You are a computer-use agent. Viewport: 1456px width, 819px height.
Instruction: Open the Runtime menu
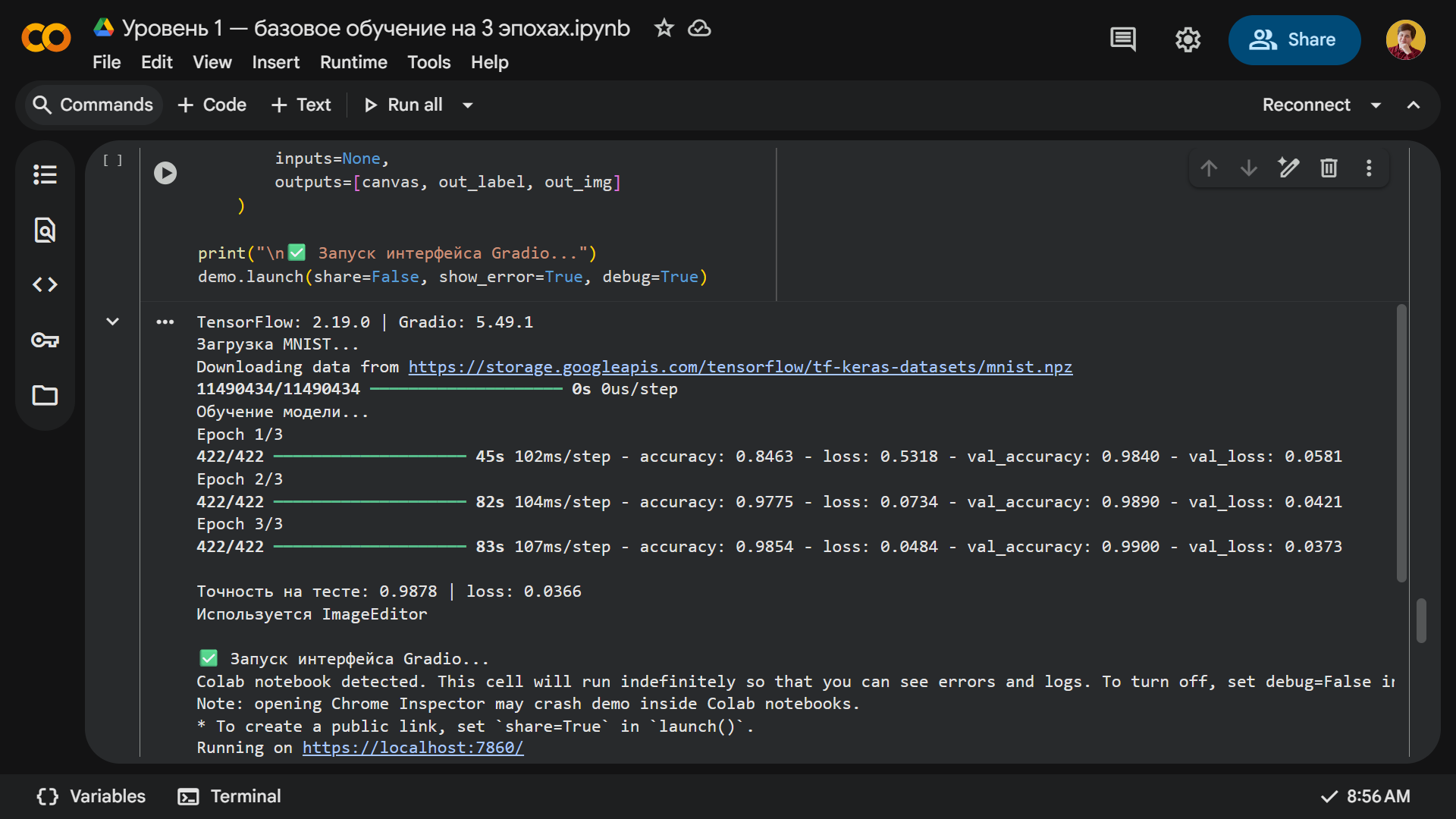click(x=353, y=62)
